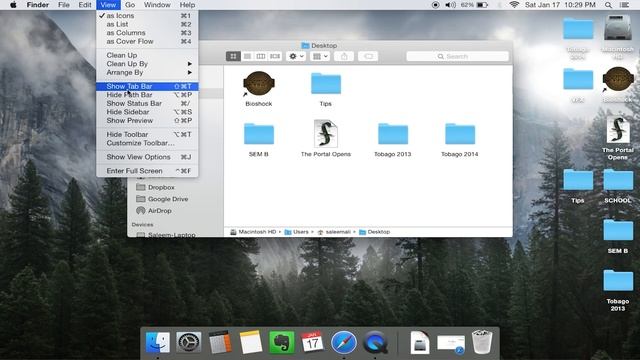Screen dimensions: 640x360
Task: Switch Finder window to icon view
Action: coord(233,56)
